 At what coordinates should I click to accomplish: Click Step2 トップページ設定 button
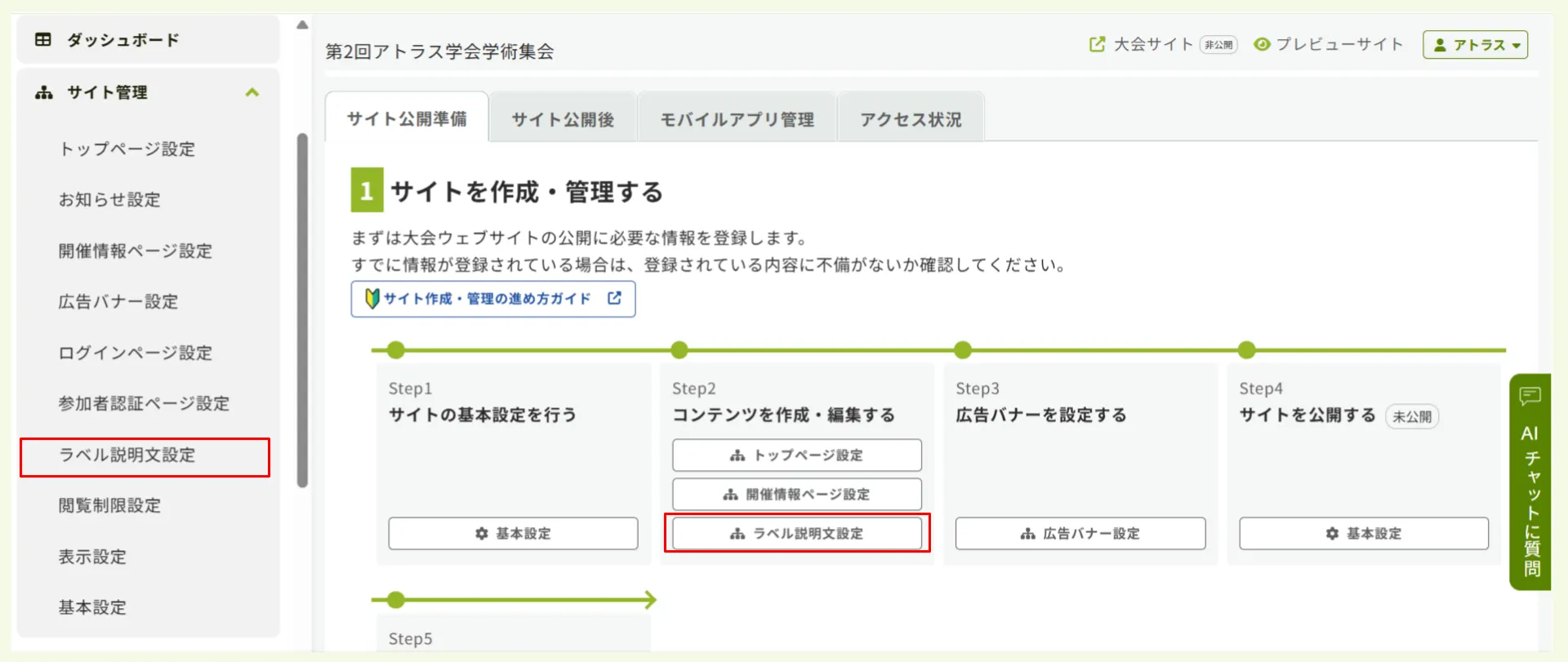[797, 455]
